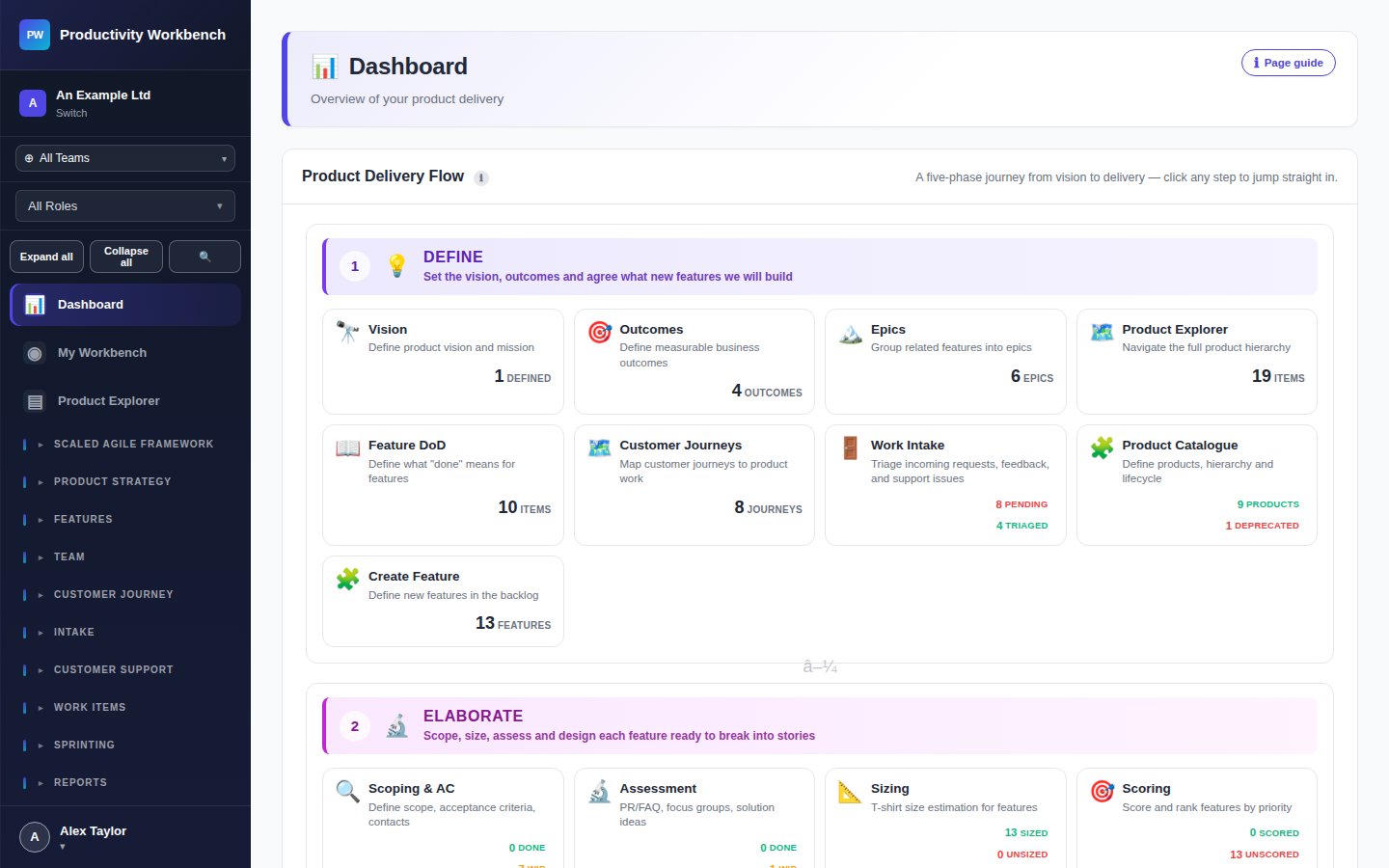Viewport: 1389px width, 868px height.
Task: Click the DEFINE lightbulb icon
Action: tap(396, 266)
